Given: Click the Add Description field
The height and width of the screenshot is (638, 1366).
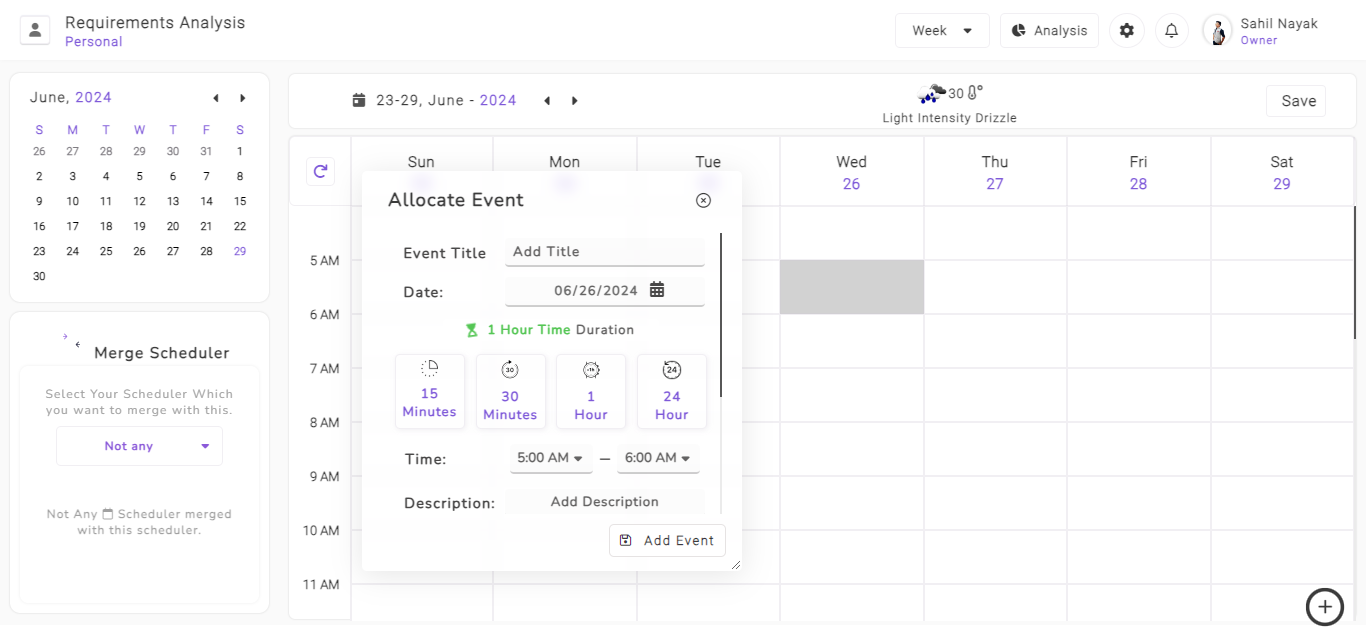Looking at the screenshot, I should click(605, 502).
